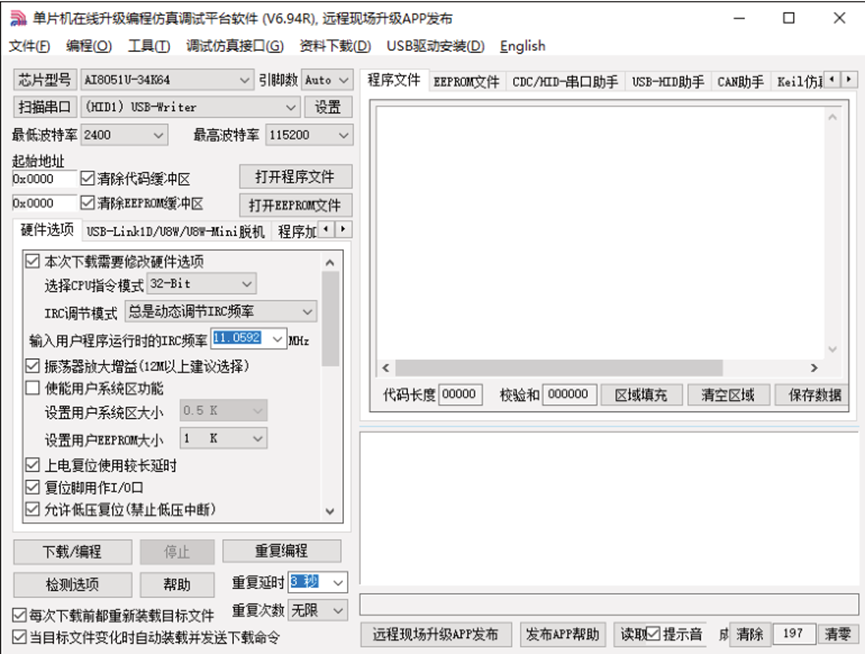The image size is (865, 654).
Task: Click 下载/编程 button
Action: [x=72, y=551]
